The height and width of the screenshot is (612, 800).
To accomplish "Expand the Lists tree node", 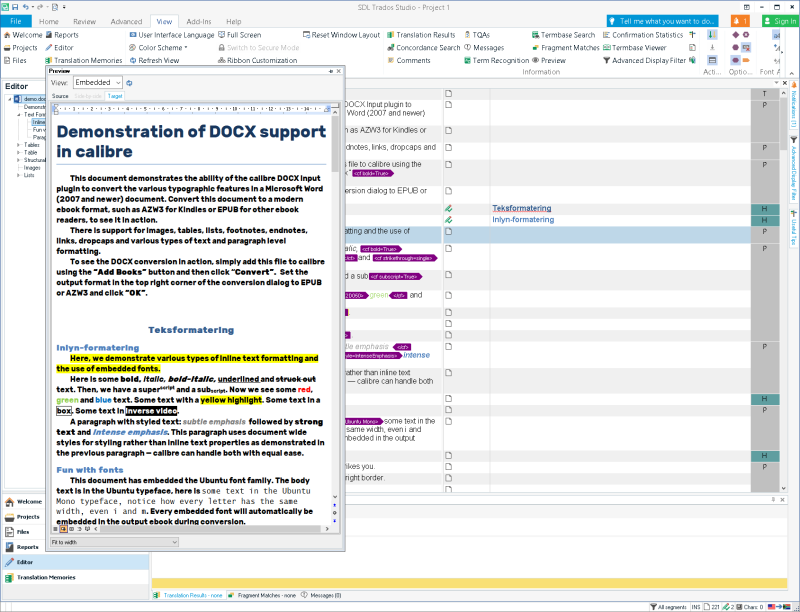I will click(18, 175).
